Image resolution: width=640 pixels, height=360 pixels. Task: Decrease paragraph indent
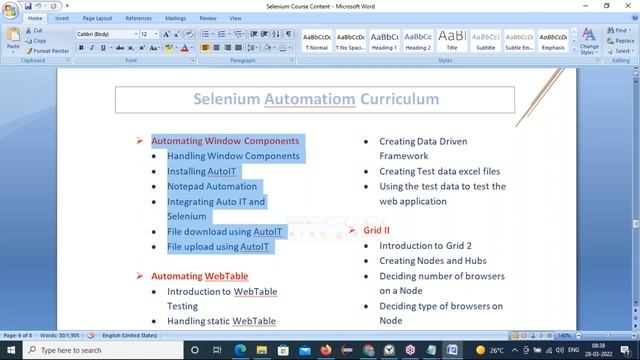pos(253,34)
